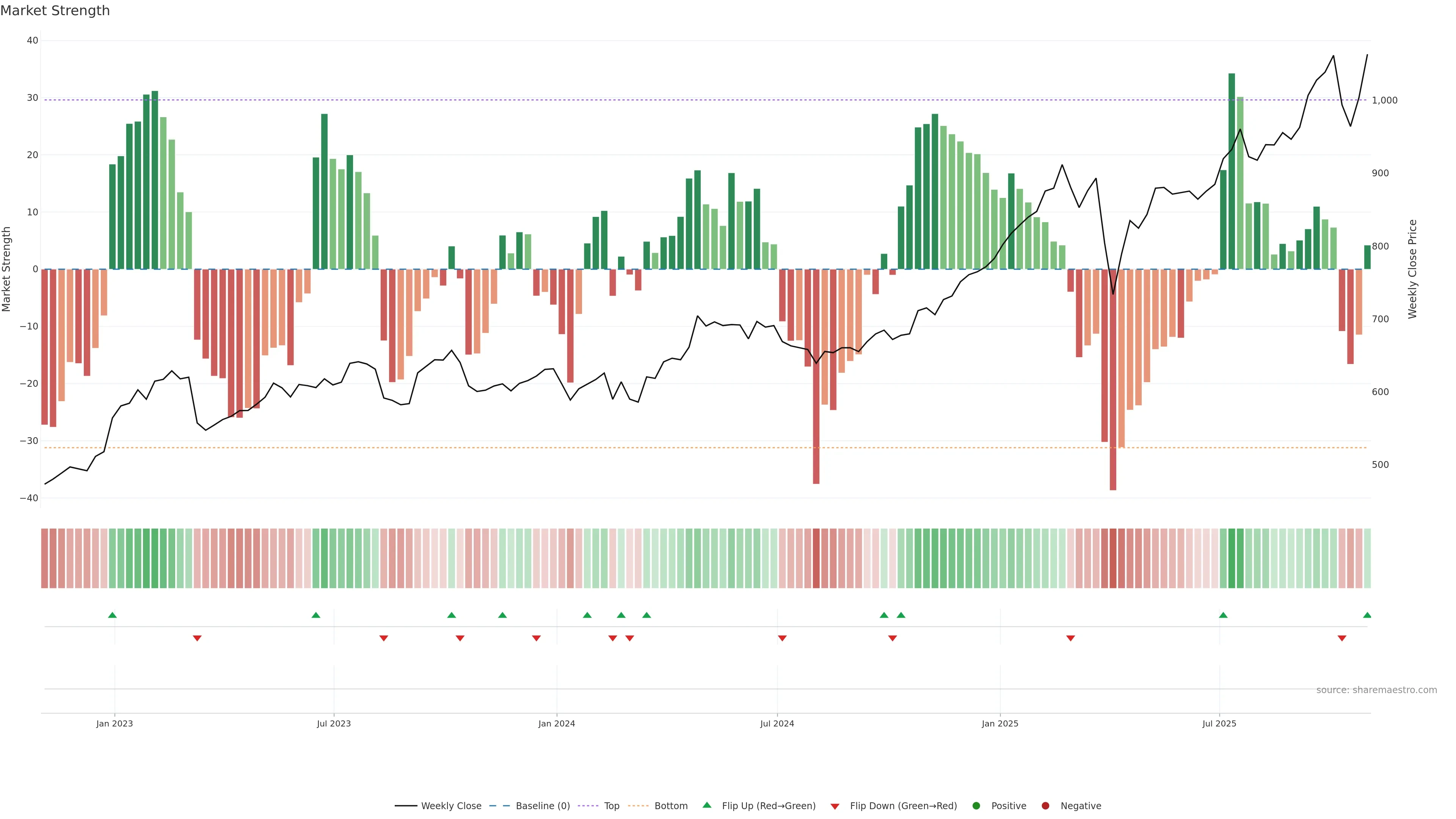Viewport: 1456px width, 819px height.
Task: Click the Jan 2024 x-axis label
Action: pos(557,723)
